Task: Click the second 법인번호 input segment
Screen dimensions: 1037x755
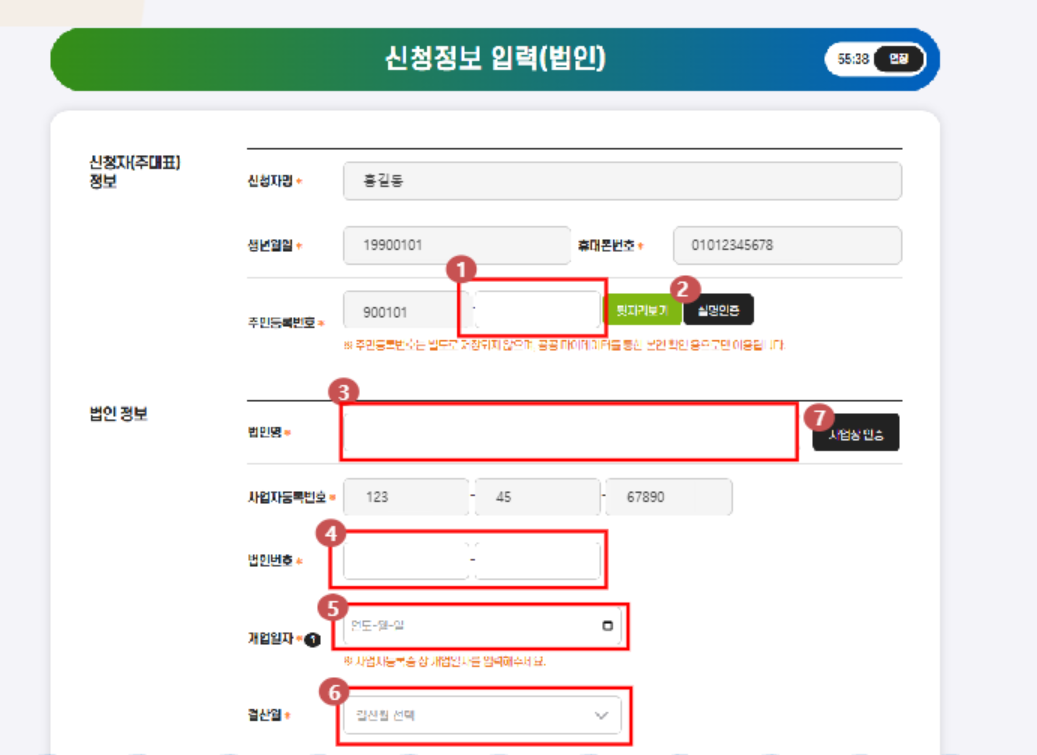Action: (x=537, y=560)
